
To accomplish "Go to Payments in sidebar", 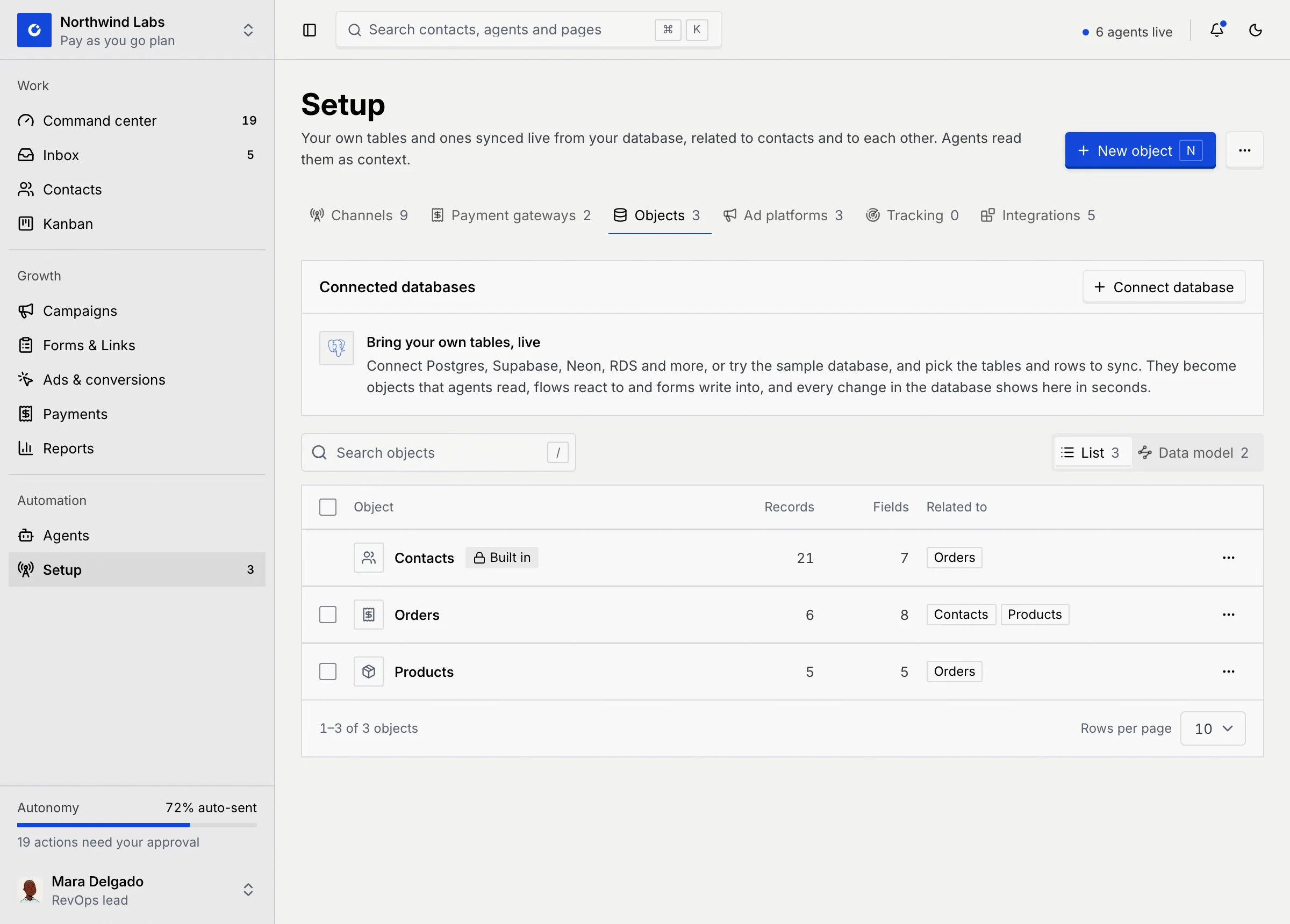I will (137, 414).
